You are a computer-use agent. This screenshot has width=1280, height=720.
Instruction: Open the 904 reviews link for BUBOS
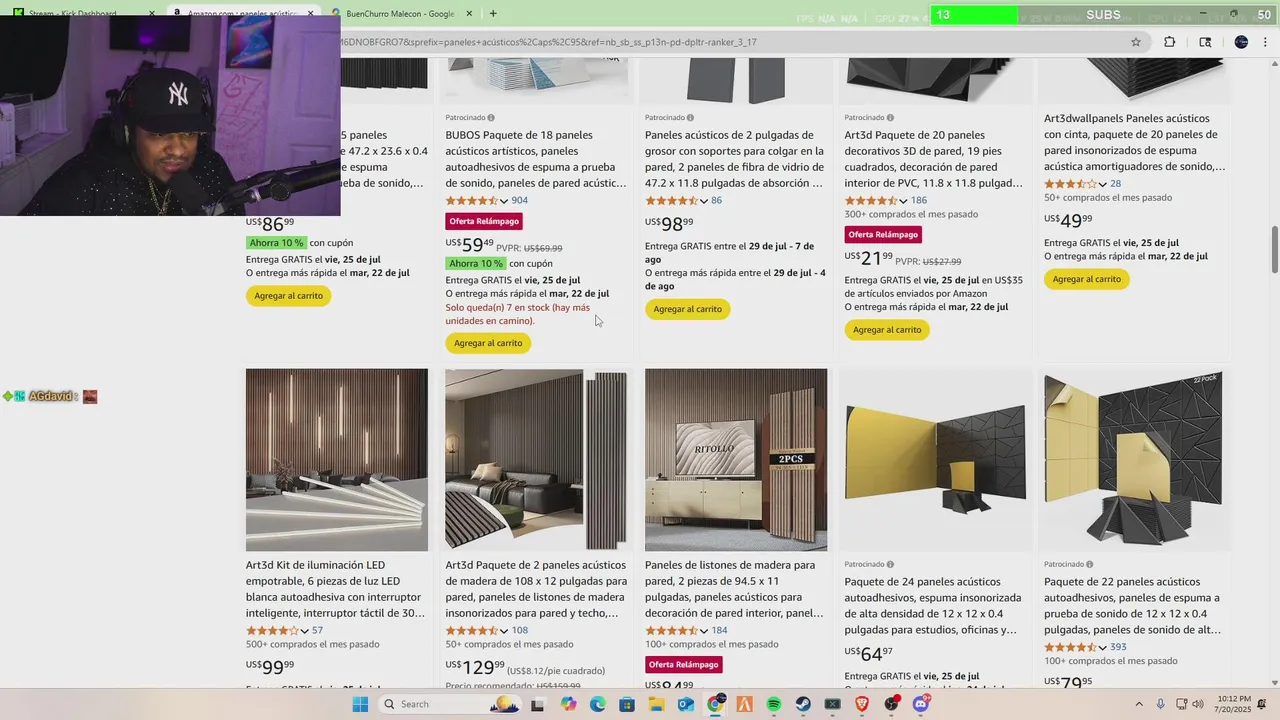[519, 201]
